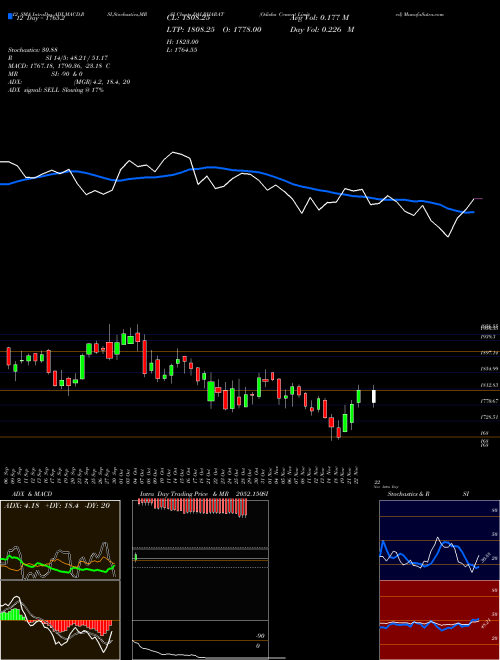Click the 'O: 1778.00' open price
The width and height of the screenshot is (500, 660).
point(241,29)
